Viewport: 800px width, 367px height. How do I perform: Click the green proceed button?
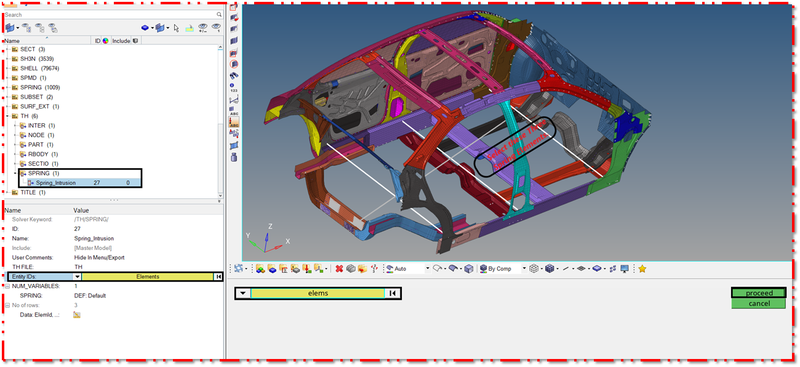759,293
